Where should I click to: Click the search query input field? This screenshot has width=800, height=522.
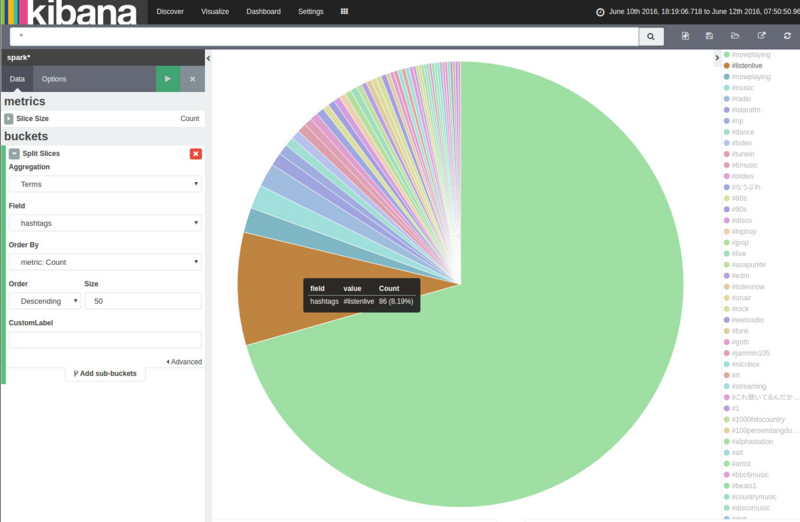click(324, 36)
